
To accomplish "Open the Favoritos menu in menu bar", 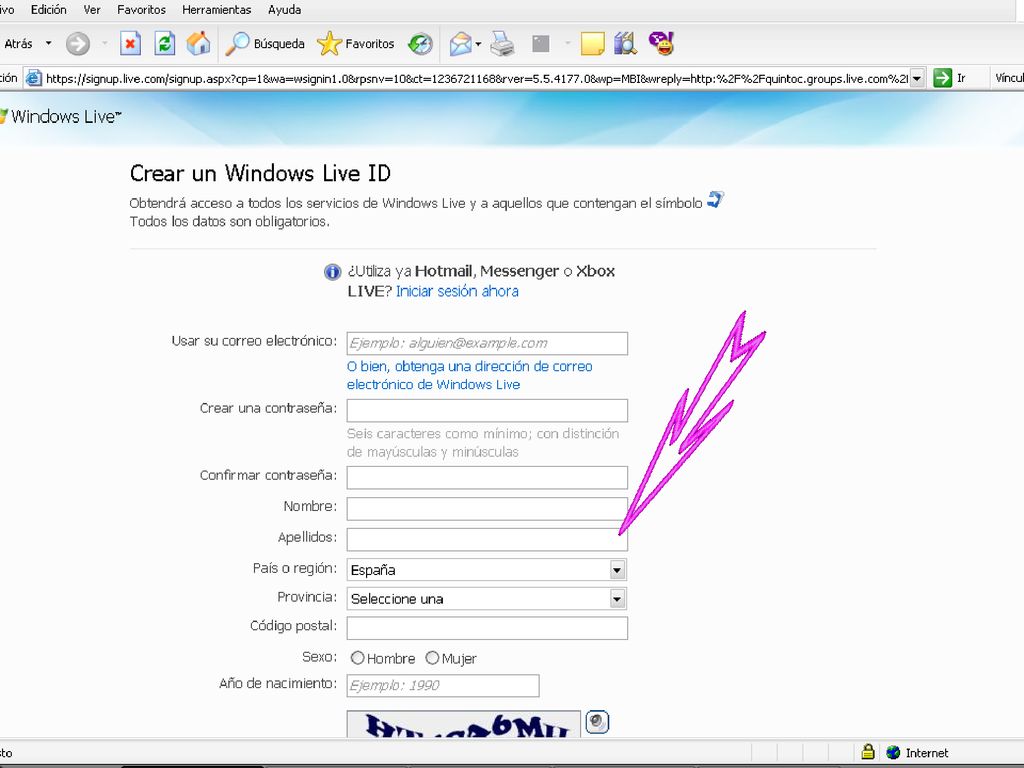I will [x=141, y=10].
